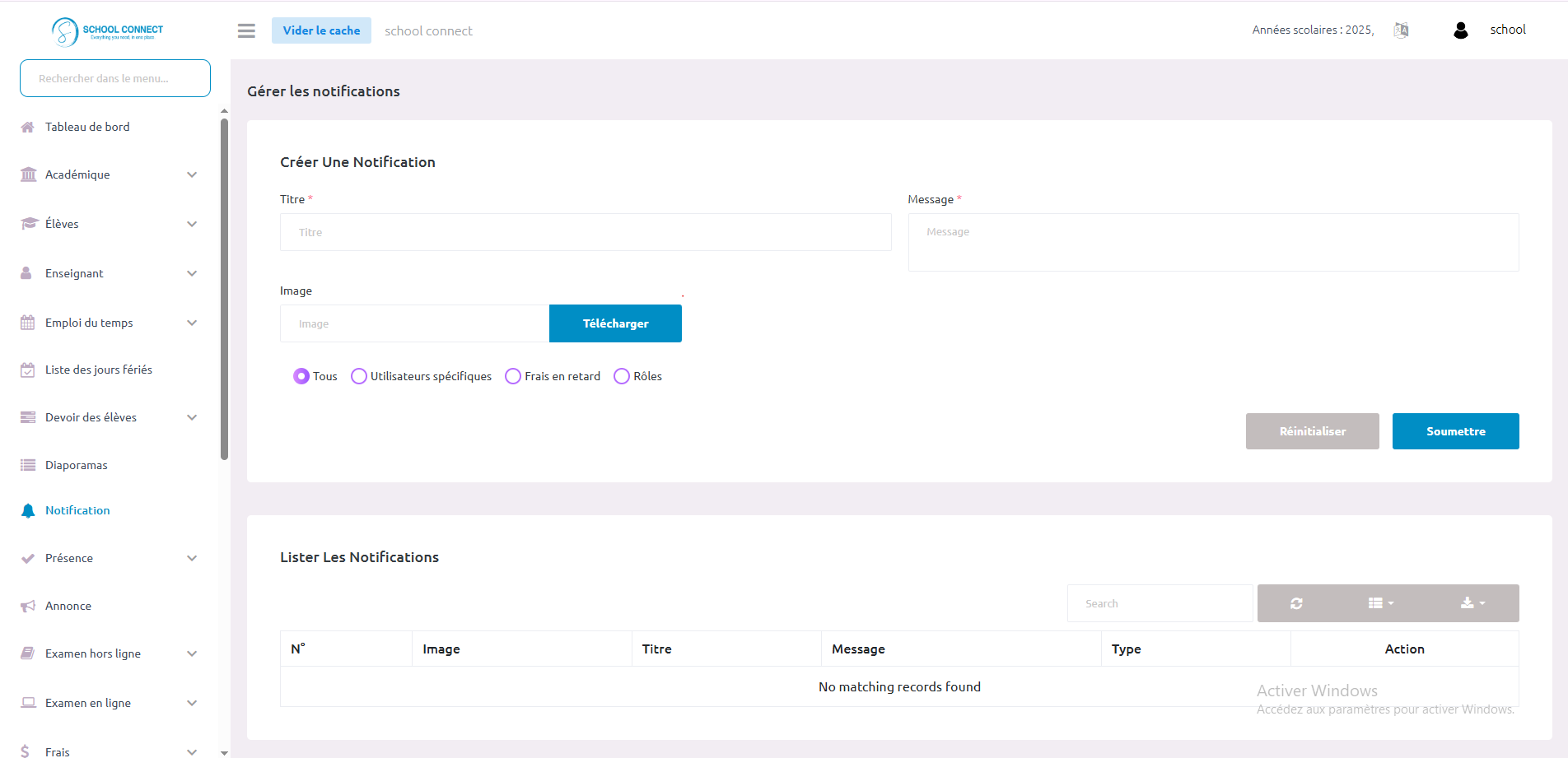
Task: Click the Emploi du temps calendar icon
Action: (28, 323)
